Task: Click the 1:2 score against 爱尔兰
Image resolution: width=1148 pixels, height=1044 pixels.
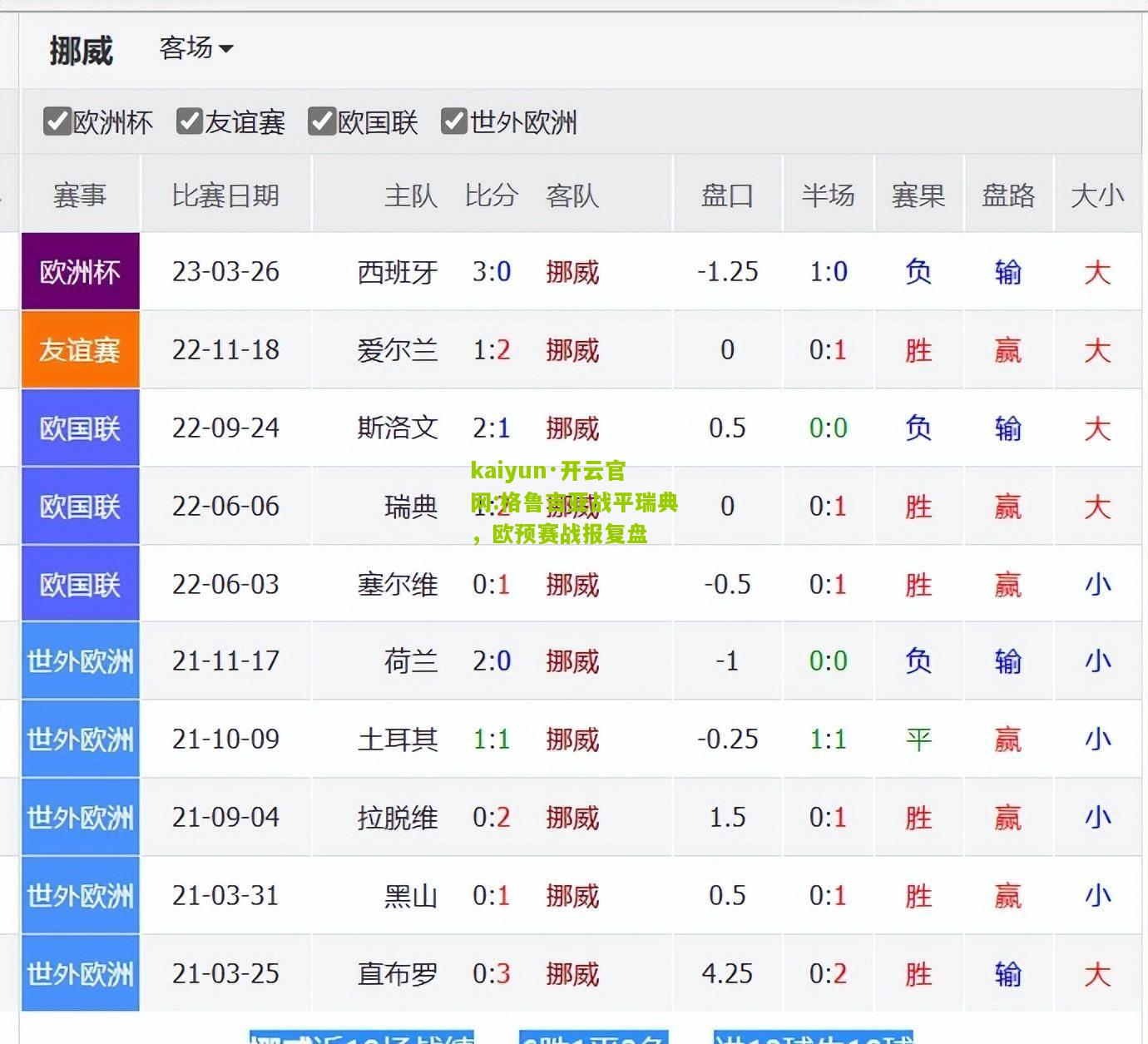Action: click(492, 349)
